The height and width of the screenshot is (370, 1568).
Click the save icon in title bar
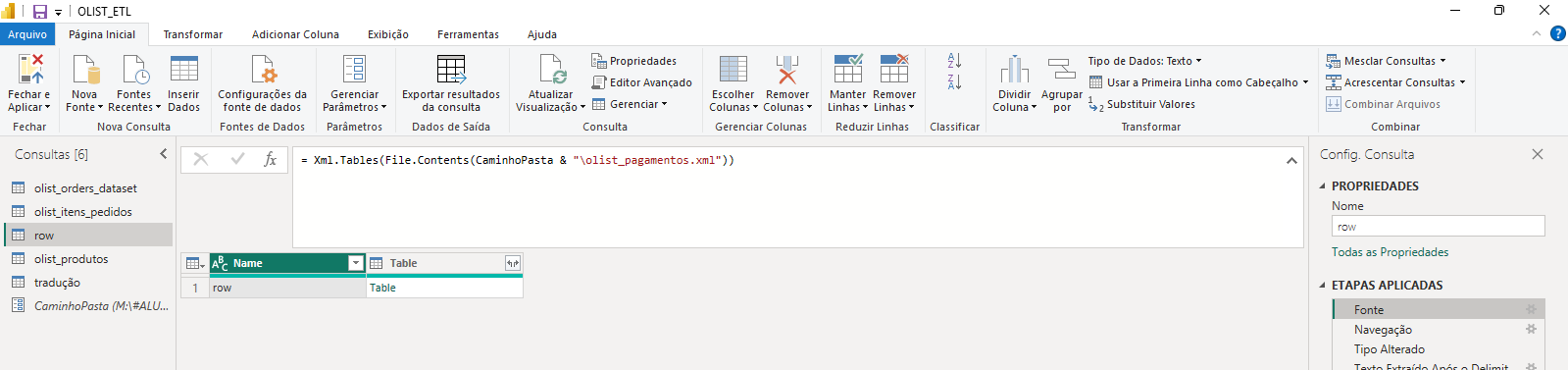(40, 12)
